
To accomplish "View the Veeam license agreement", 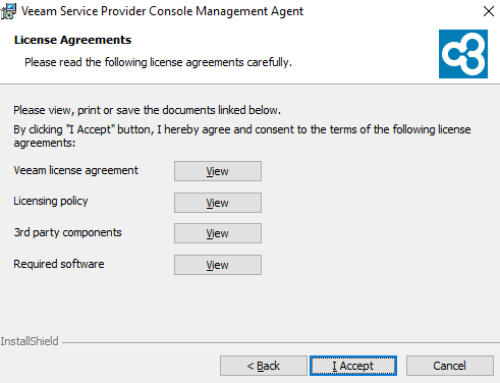I will 218,171.
